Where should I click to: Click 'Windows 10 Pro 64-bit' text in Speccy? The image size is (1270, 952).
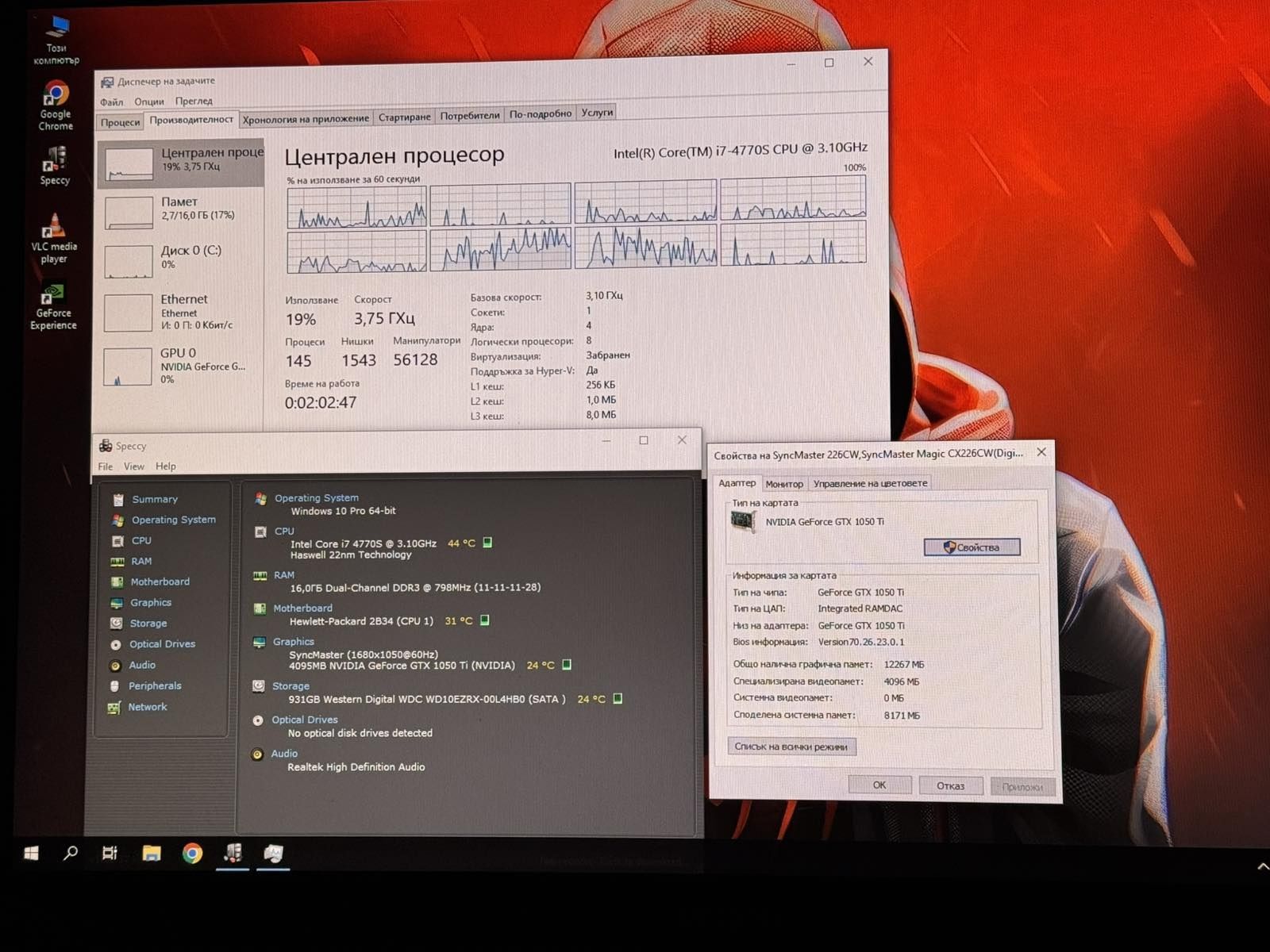point(343,511)
